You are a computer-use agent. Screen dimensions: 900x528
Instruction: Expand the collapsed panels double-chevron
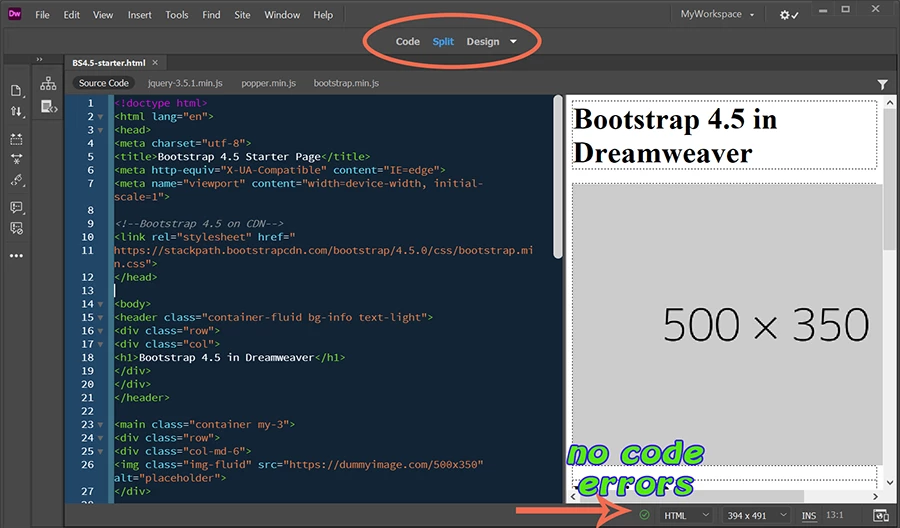tap(39, 59)
